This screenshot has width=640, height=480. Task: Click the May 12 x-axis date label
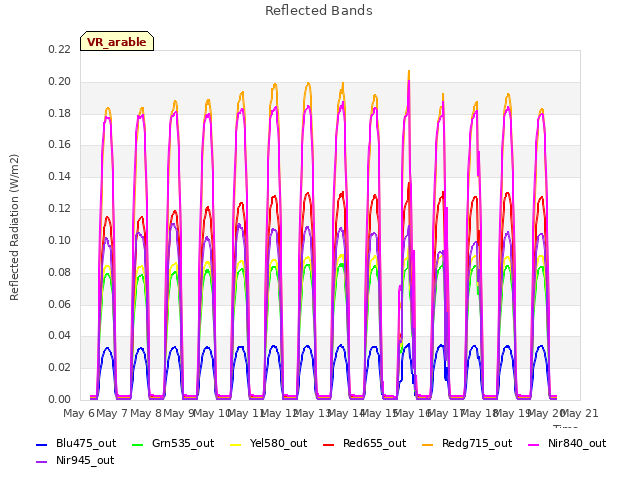pyautogui.click(x=279, y=413)
